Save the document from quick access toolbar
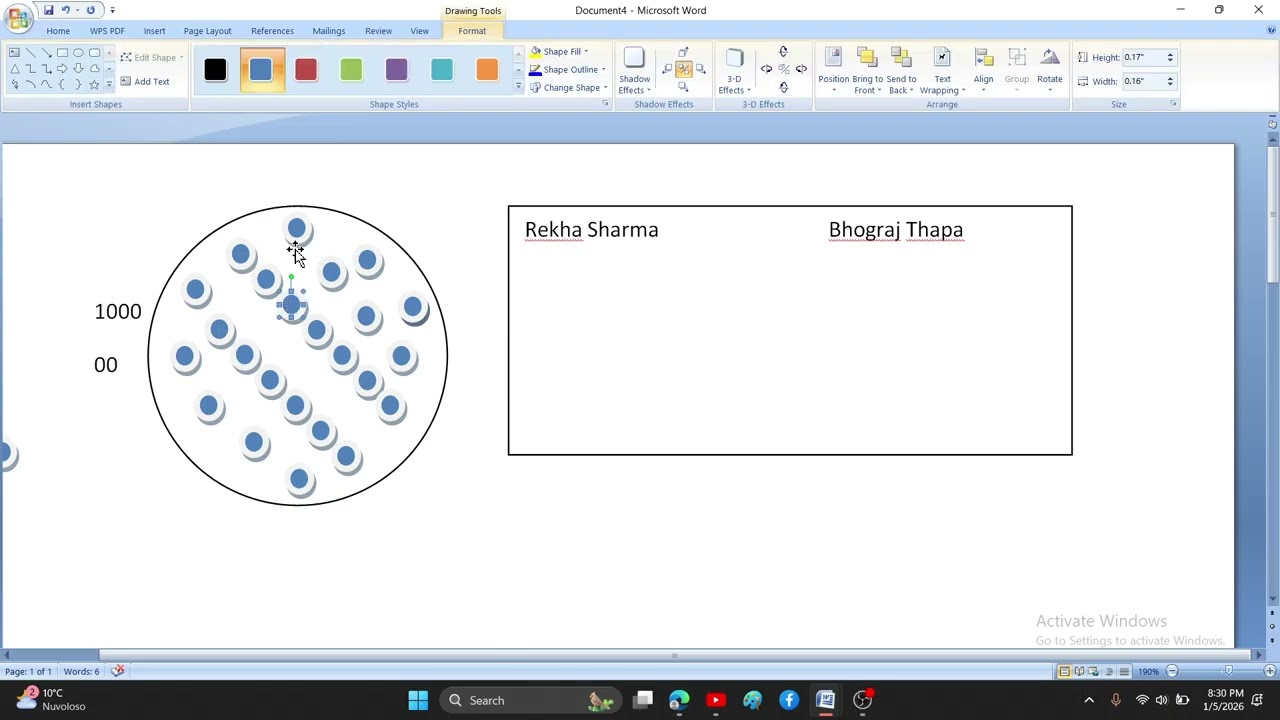 (48, 10)
